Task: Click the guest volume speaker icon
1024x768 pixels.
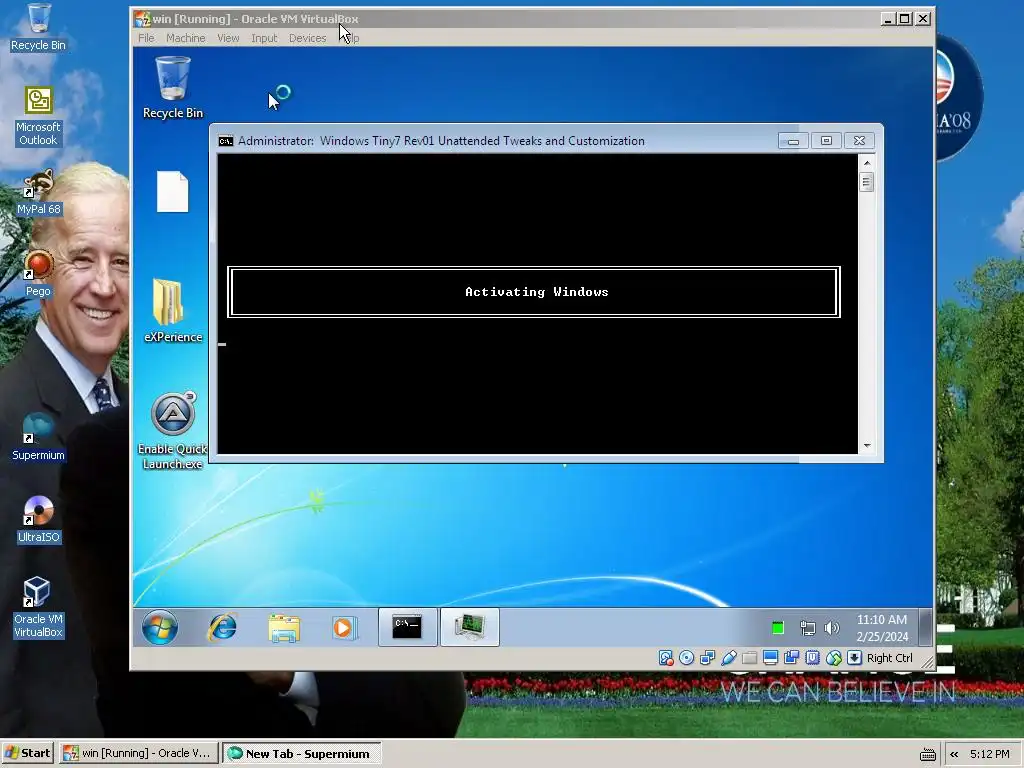Action: pos(831,628)
